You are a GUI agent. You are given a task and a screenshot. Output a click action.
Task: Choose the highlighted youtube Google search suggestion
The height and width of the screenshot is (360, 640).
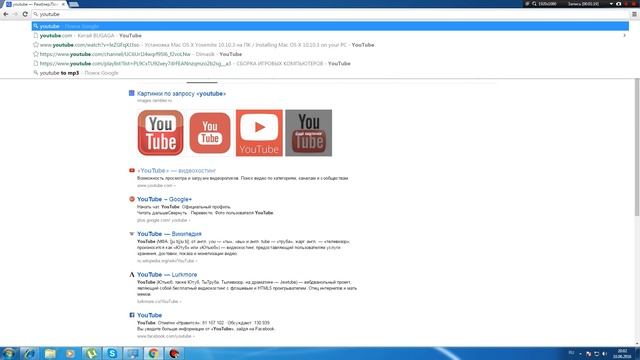[330, 26]
